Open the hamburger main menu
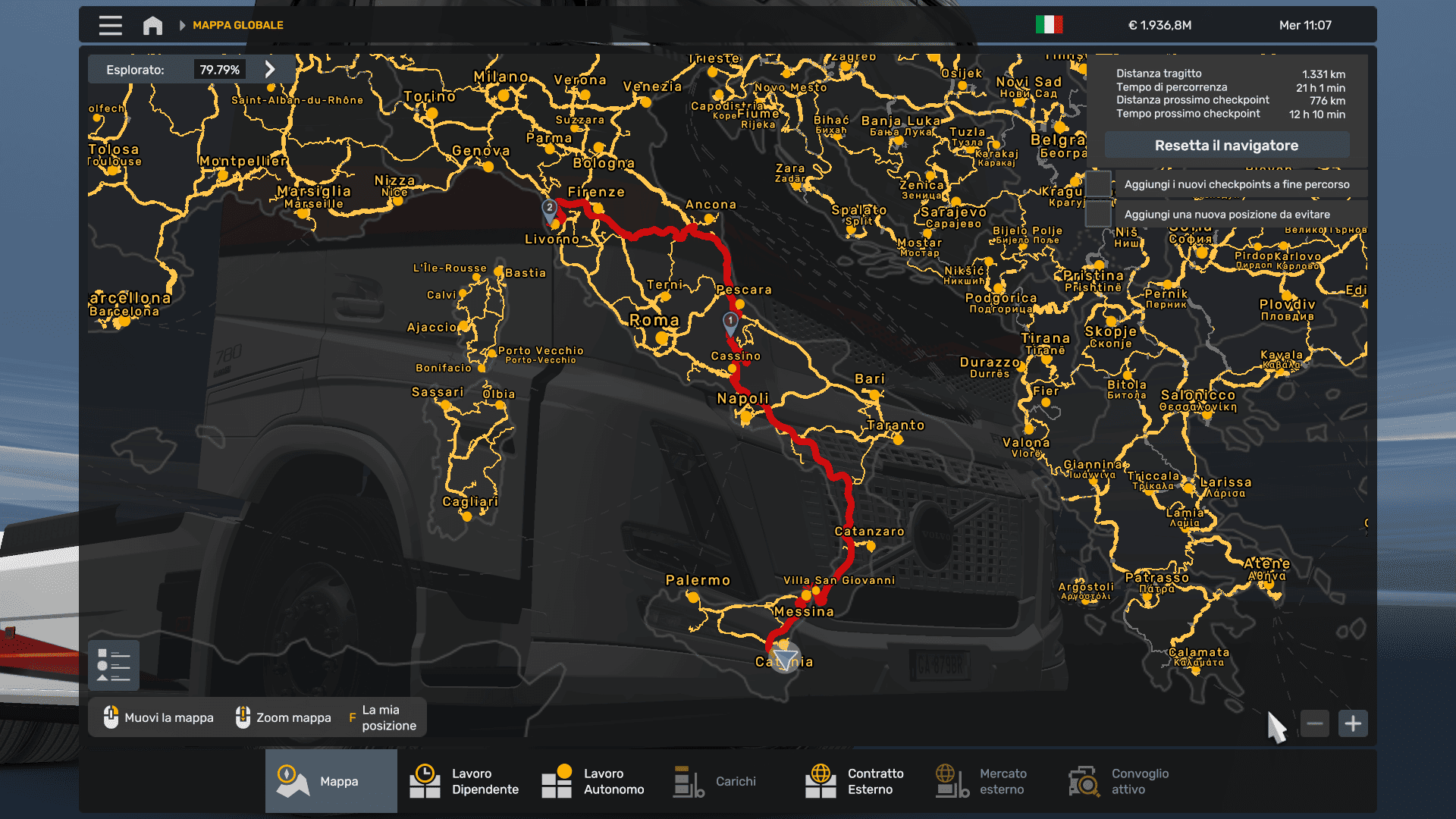 pos(111,25)
